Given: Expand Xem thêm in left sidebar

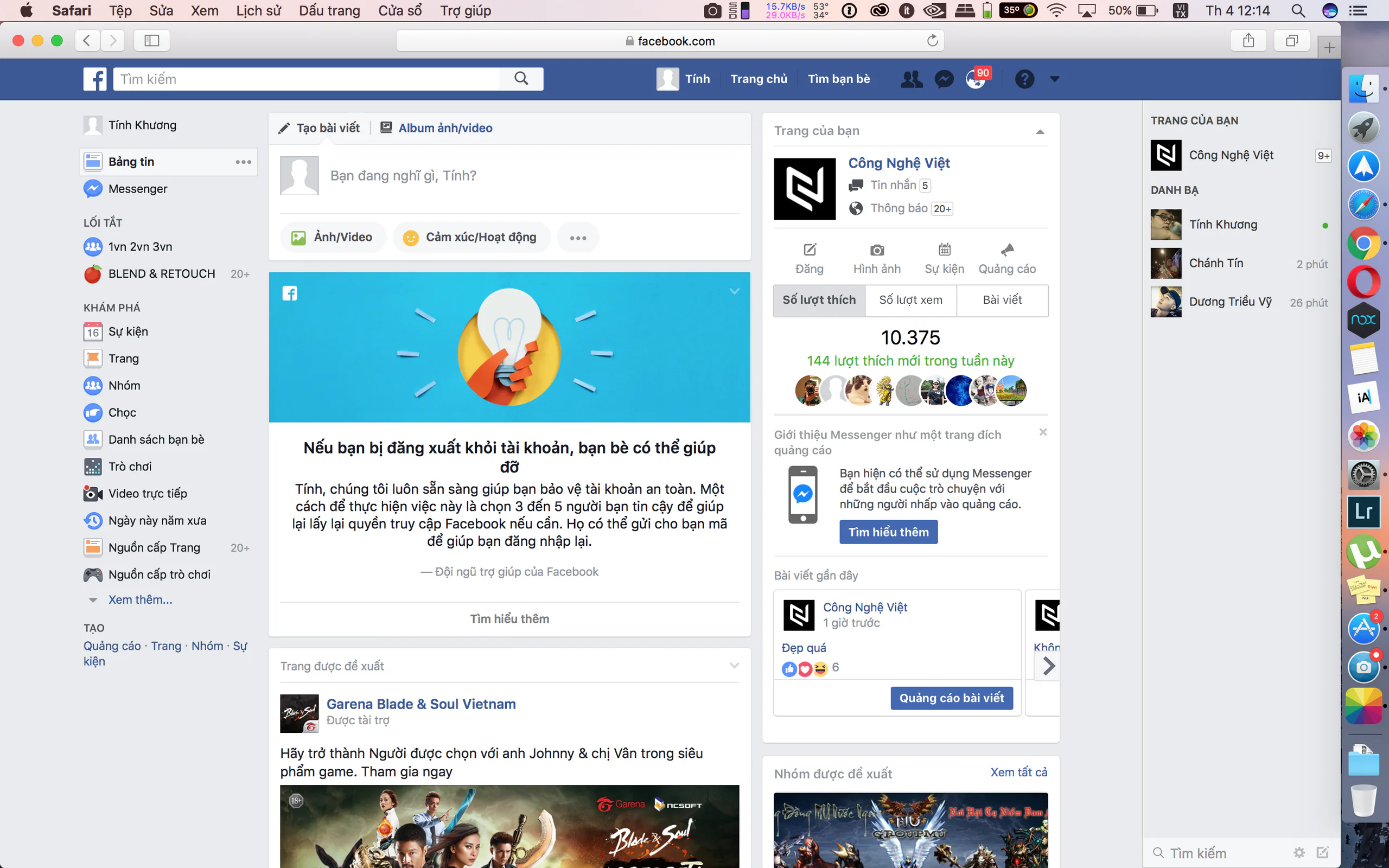Looking at the screenshot, I should pos(140,599).
